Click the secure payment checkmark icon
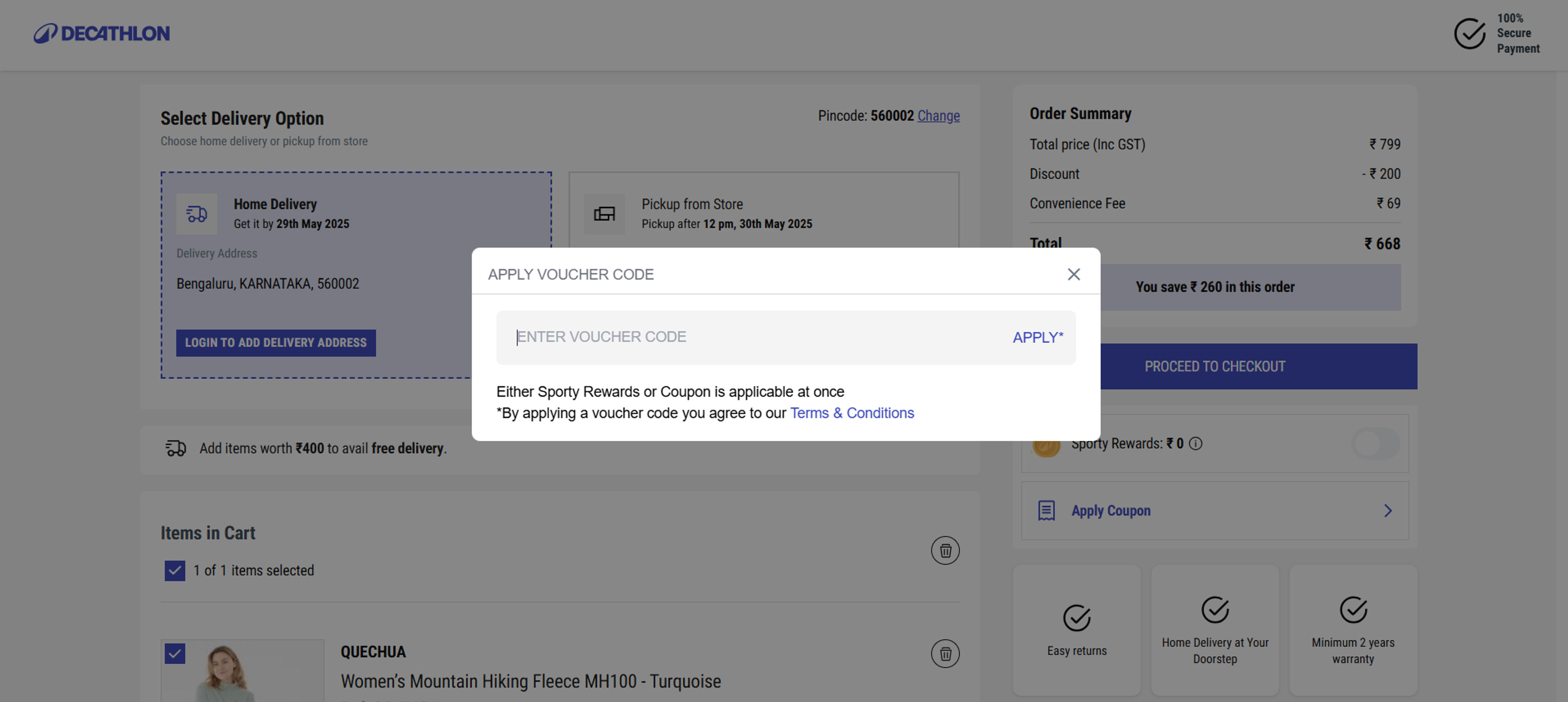 1470,34
